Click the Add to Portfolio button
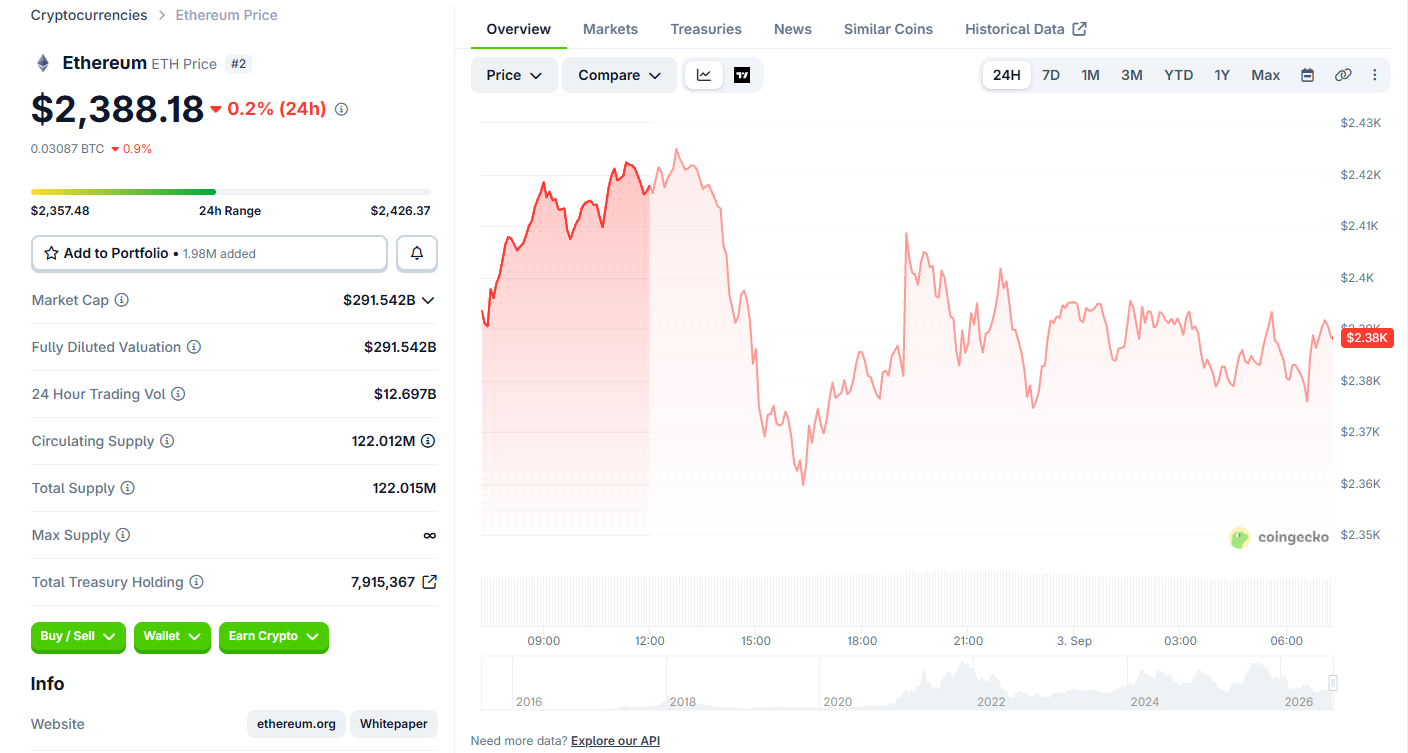This screenshot has width=1408, height=753. 209,254
